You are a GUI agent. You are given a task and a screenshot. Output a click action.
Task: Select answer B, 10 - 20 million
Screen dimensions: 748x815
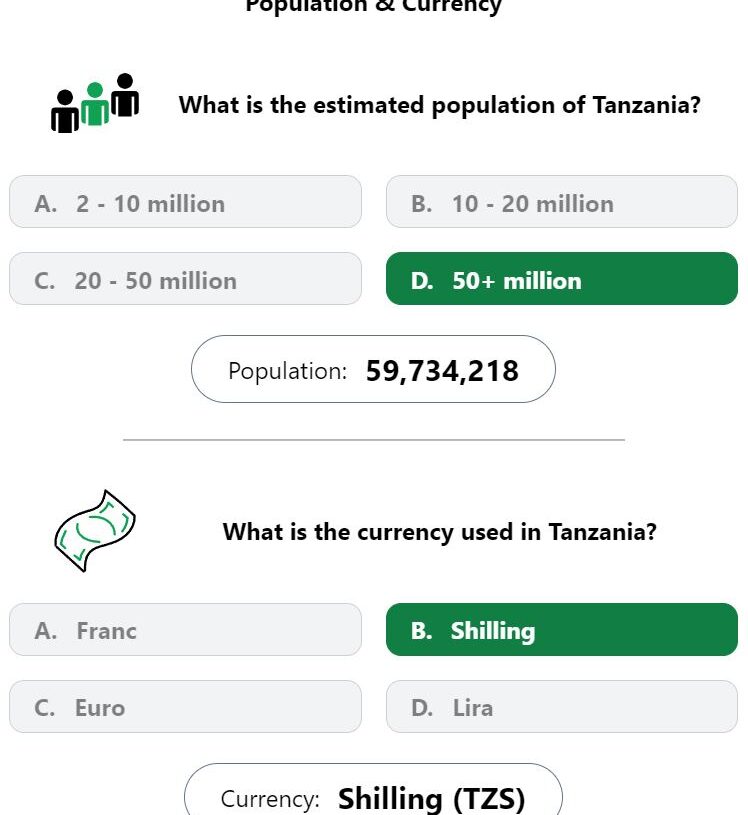click(x=562, y=202)
